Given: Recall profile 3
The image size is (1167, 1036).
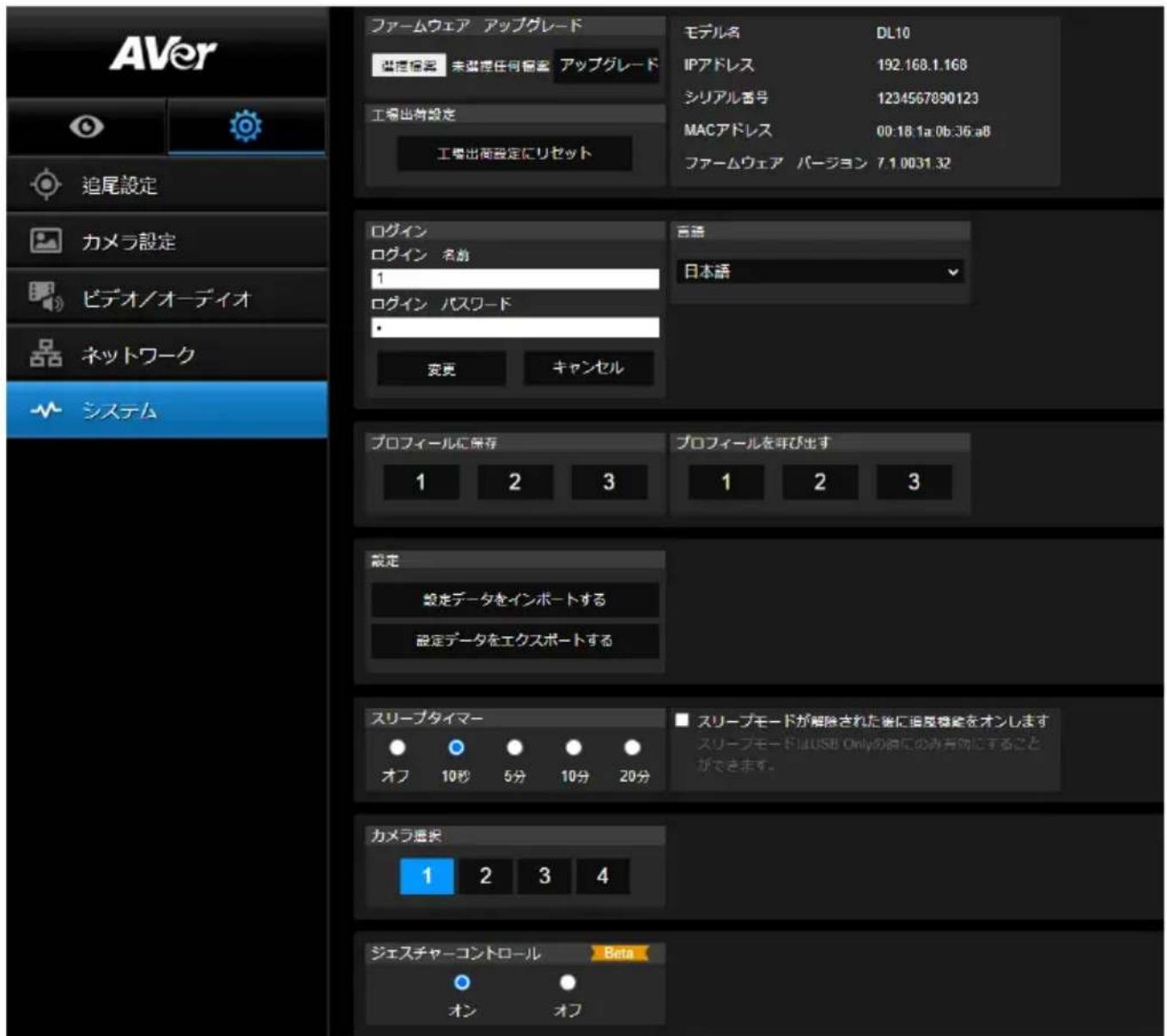Looking at the screenshot, I should [914, 482].
